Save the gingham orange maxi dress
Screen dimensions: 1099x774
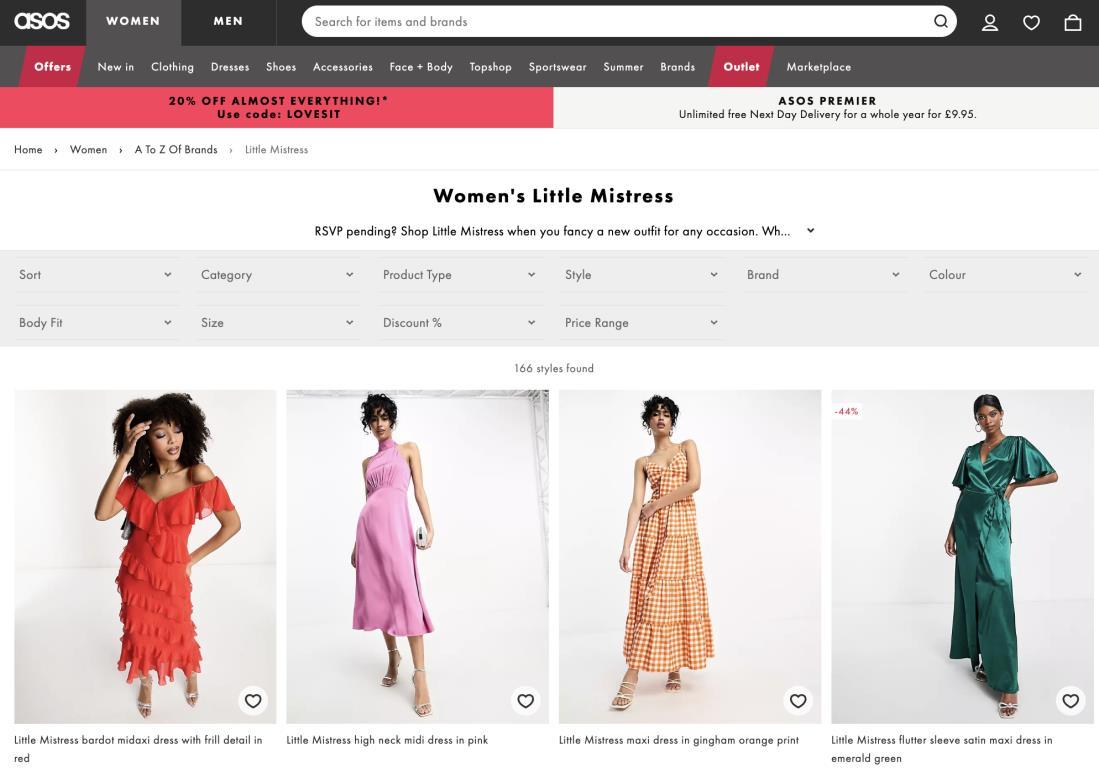coord(798,700)
